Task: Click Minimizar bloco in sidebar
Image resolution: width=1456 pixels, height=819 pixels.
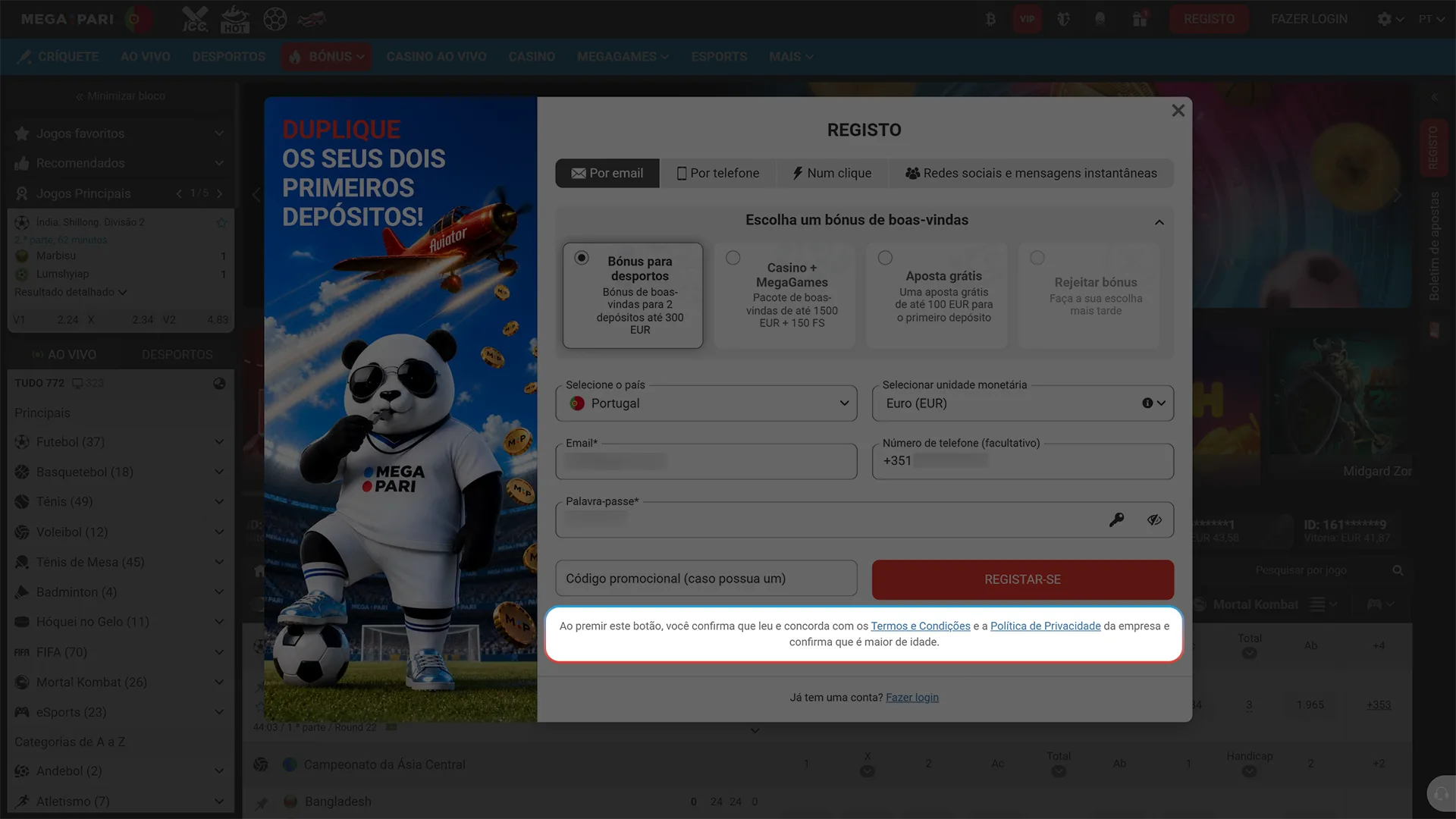Action: coord(120,96)
